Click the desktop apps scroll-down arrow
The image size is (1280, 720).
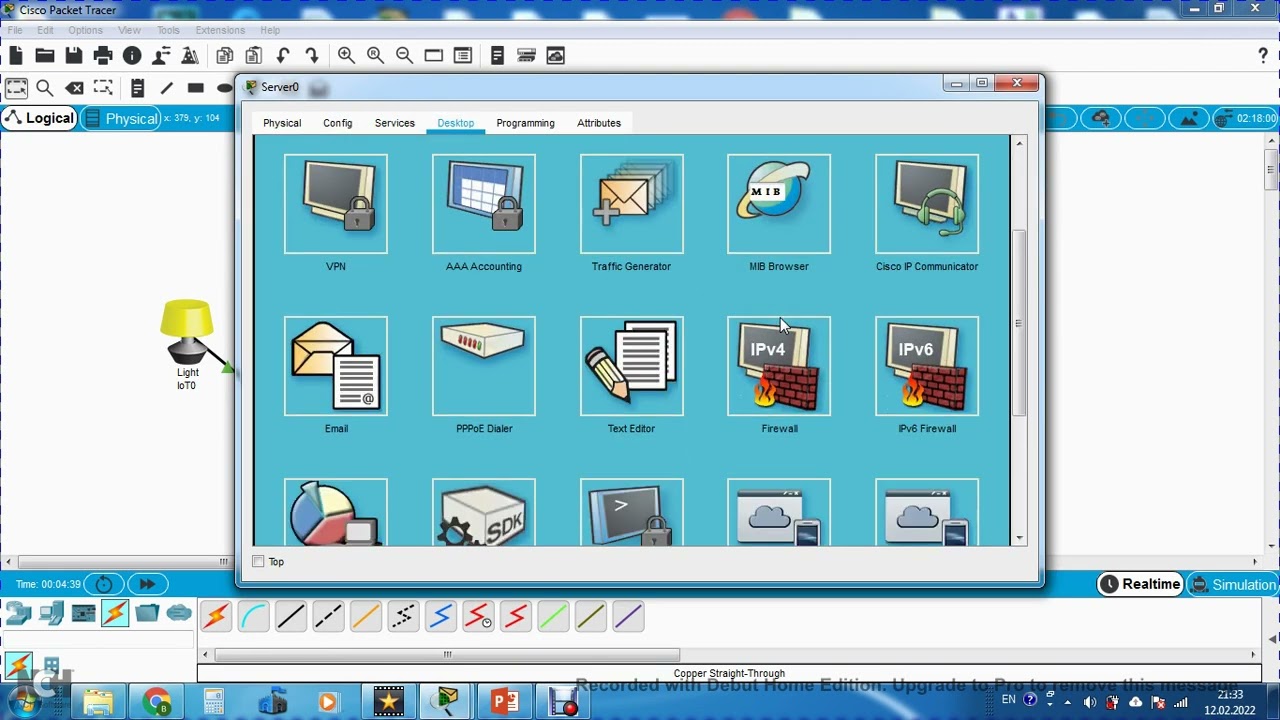pos(1019,538)
